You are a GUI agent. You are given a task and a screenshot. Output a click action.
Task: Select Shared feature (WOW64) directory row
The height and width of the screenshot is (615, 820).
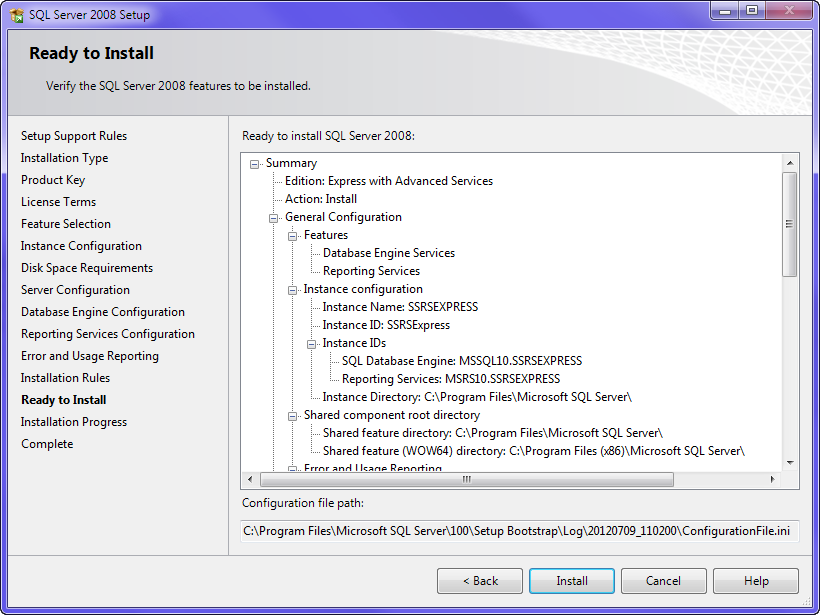pos(533,451)
